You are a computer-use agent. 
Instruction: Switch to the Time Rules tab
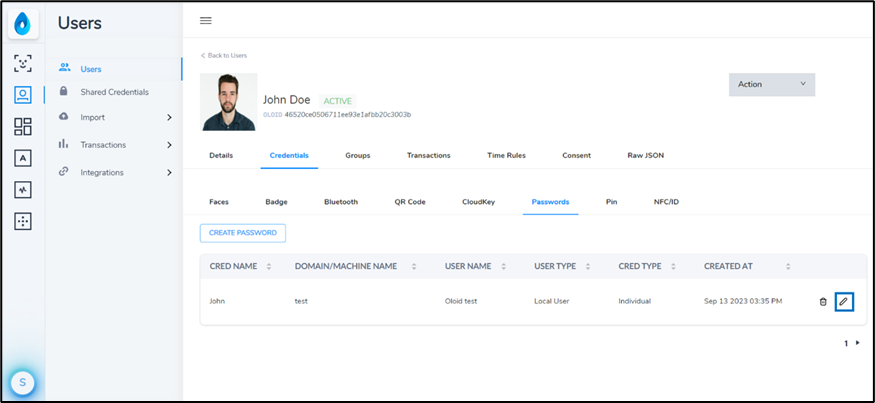pyautogui.click(x=506, y=155)
